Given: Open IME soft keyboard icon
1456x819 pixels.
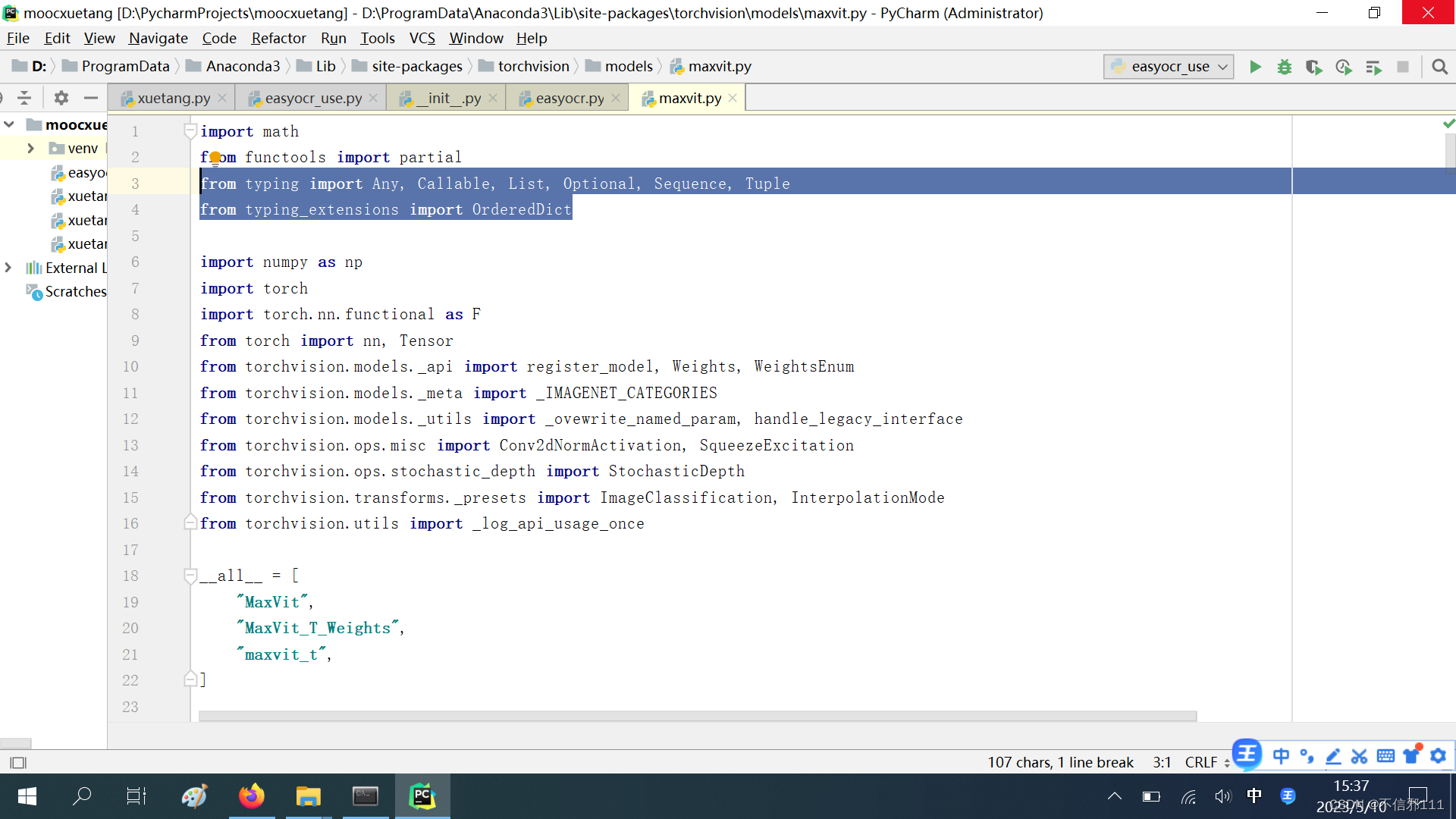Looking at the screenshot, I should (1385, 756).
